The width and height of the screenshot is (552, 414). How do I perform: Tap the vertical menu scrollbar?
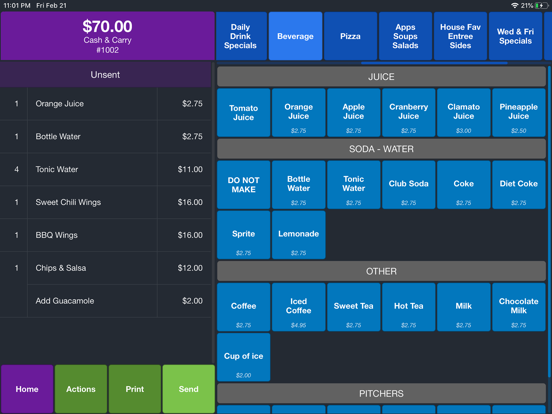(549, 222)
